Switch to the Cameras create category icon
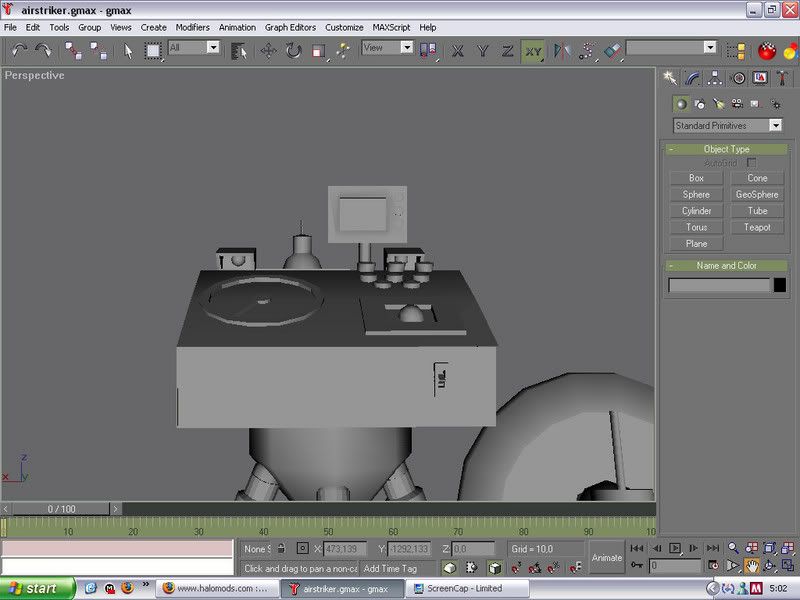Screen dimensions: 800x600 click(737, 104)
